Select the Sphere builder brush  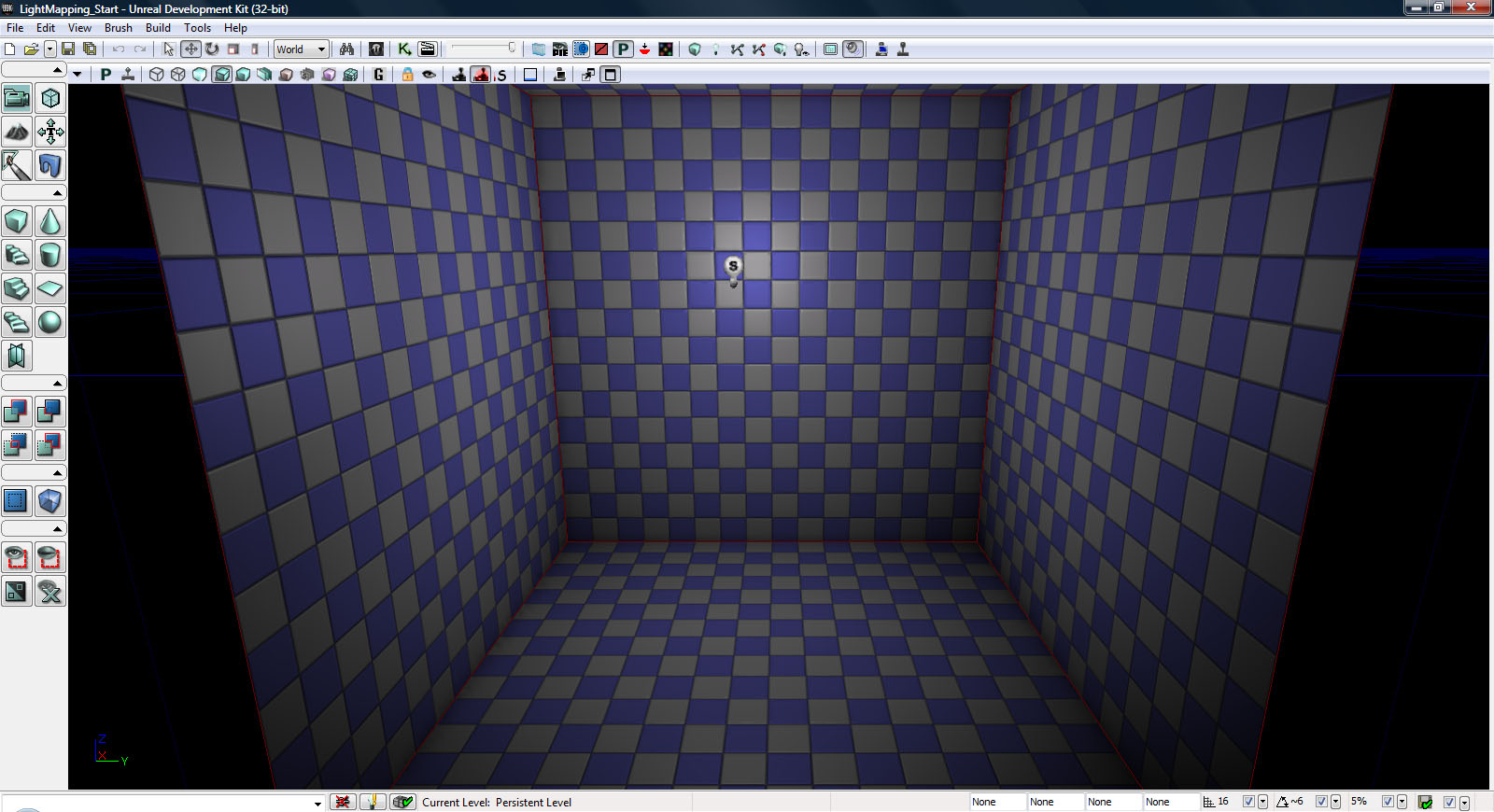[x=50, y=322]
